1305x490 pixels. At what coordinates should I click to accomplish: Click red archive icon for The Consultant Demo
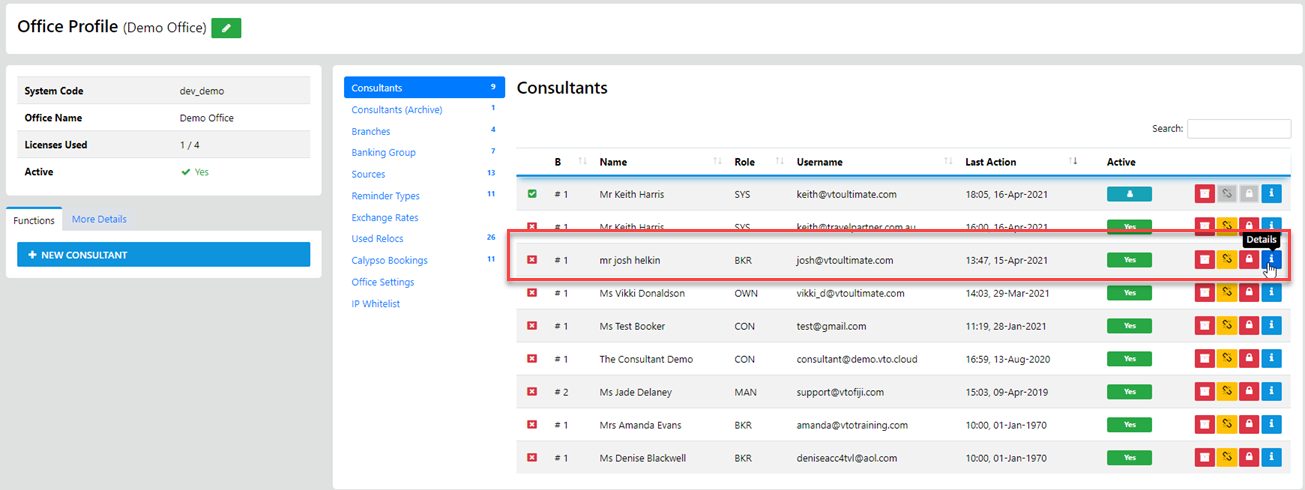(1205, 358)
